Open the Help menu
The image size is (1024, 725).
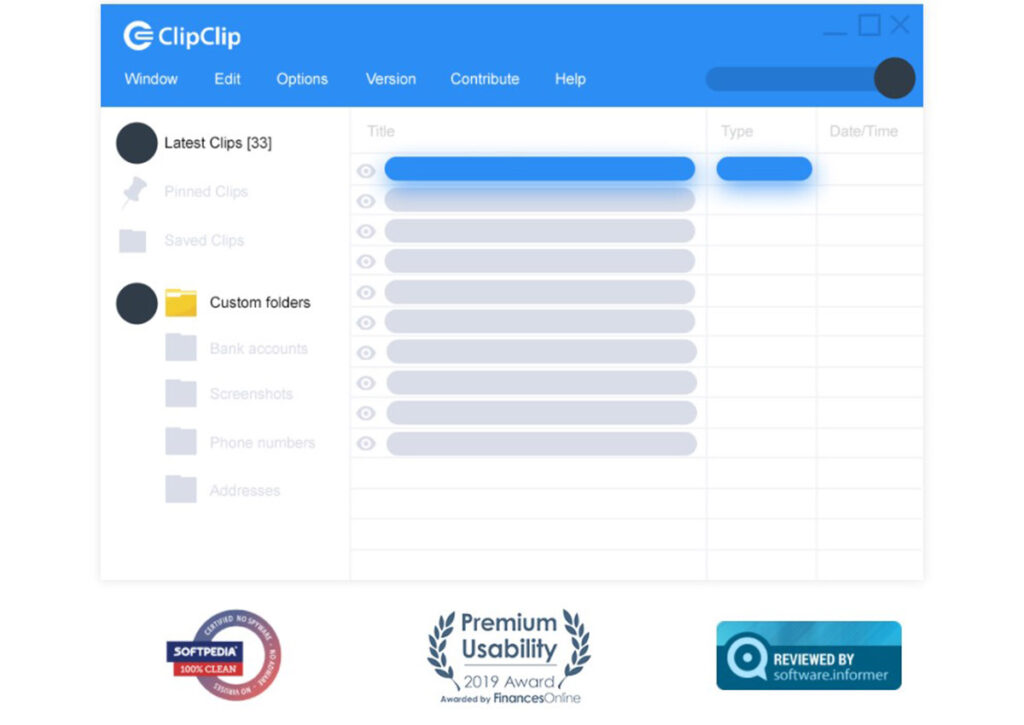(569, 79)
